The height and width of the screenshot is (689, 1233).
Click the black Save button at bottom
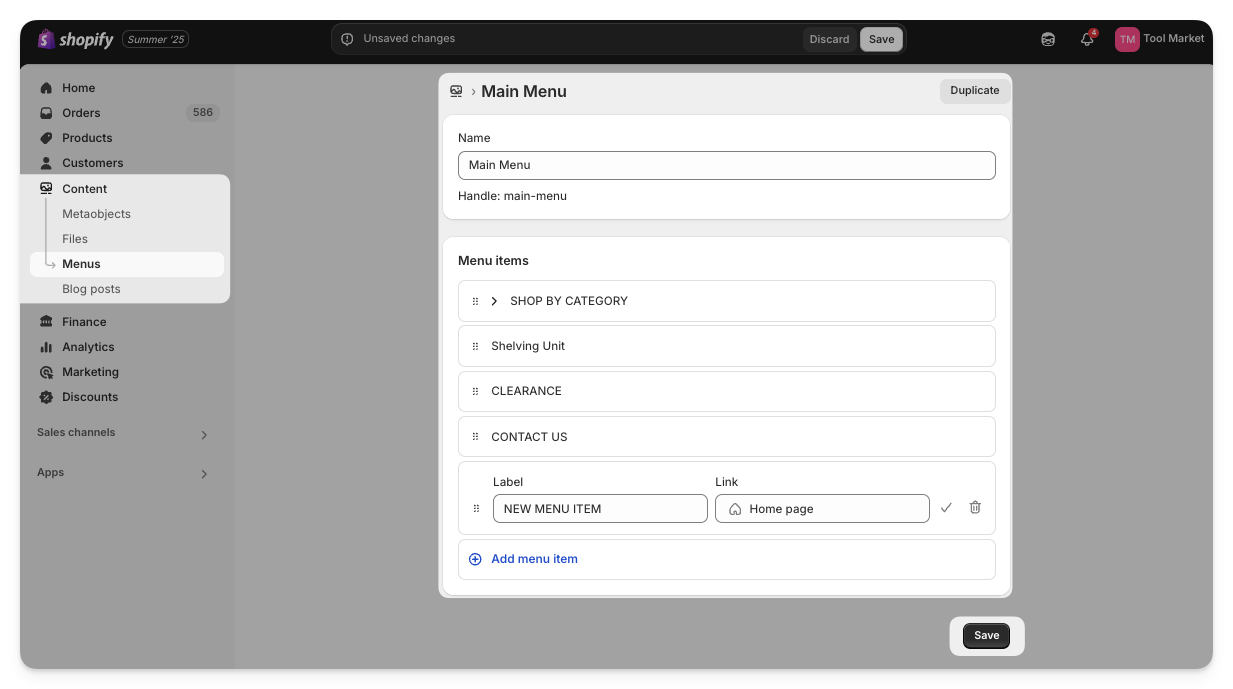tap(986, 635)
